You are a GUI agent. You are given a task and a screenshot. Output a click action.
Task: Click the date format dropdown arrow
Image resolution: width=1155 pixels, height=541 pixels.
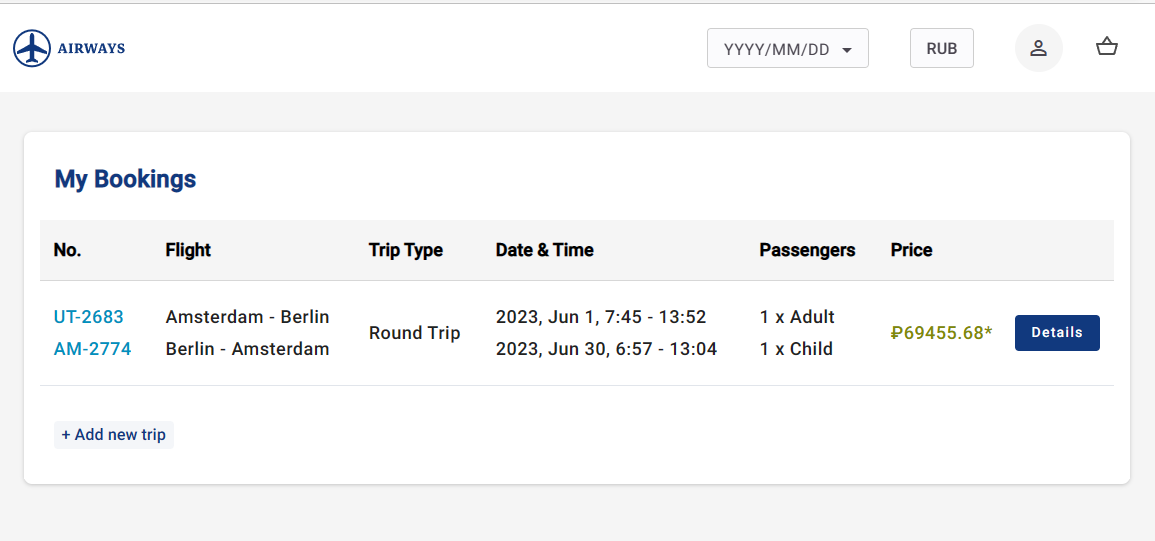(847, 50)
